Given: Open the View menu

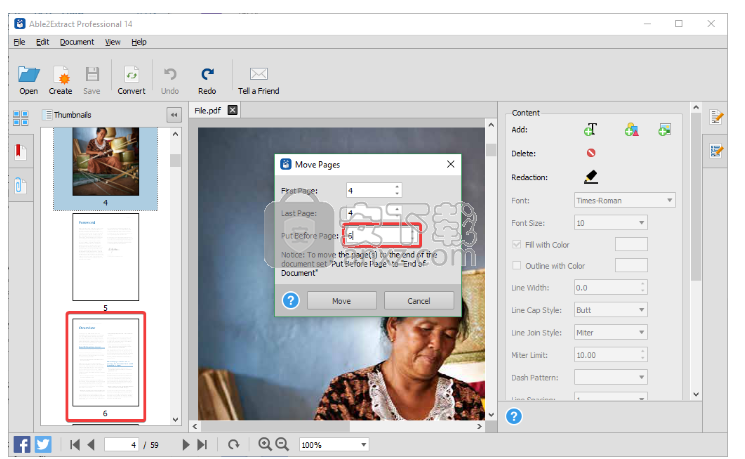Looking at the screenshot, I should (113, 42).
